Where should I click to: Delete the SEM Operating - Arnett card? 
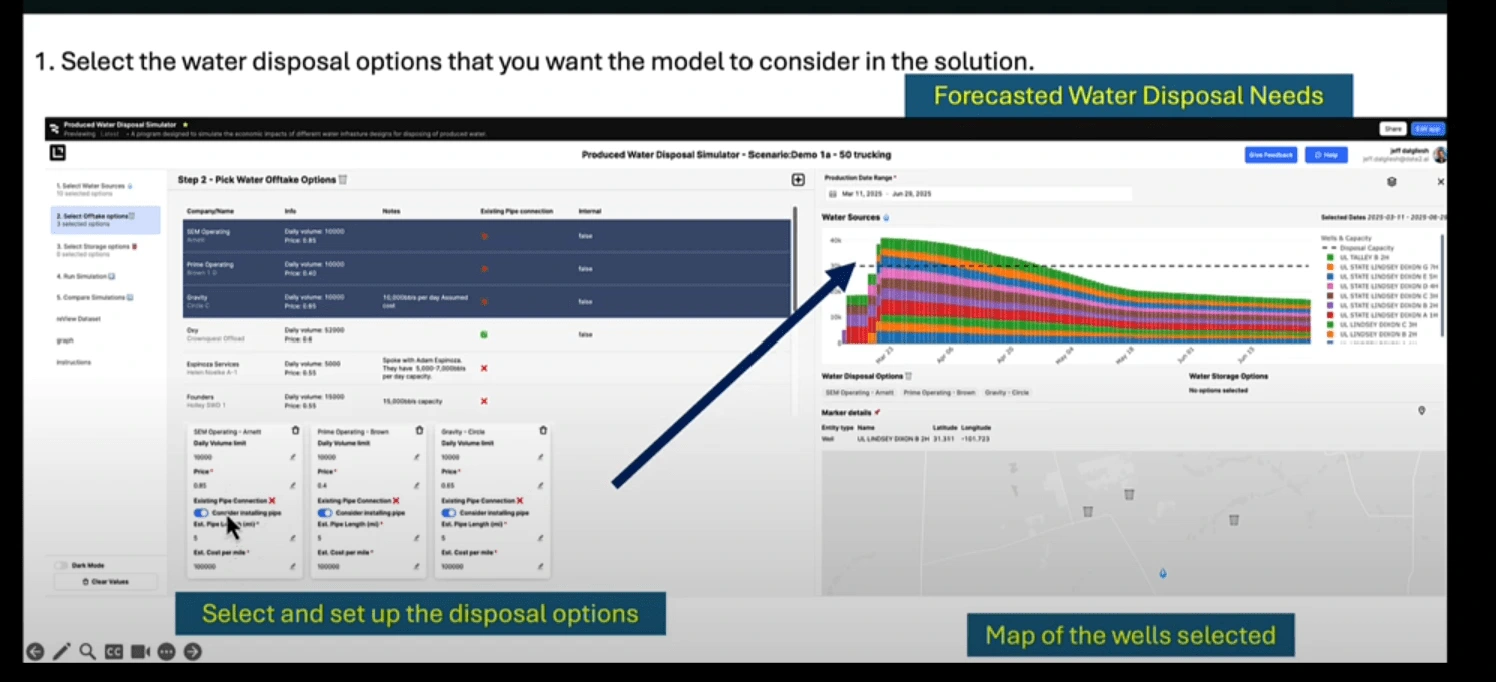point(295,431)
